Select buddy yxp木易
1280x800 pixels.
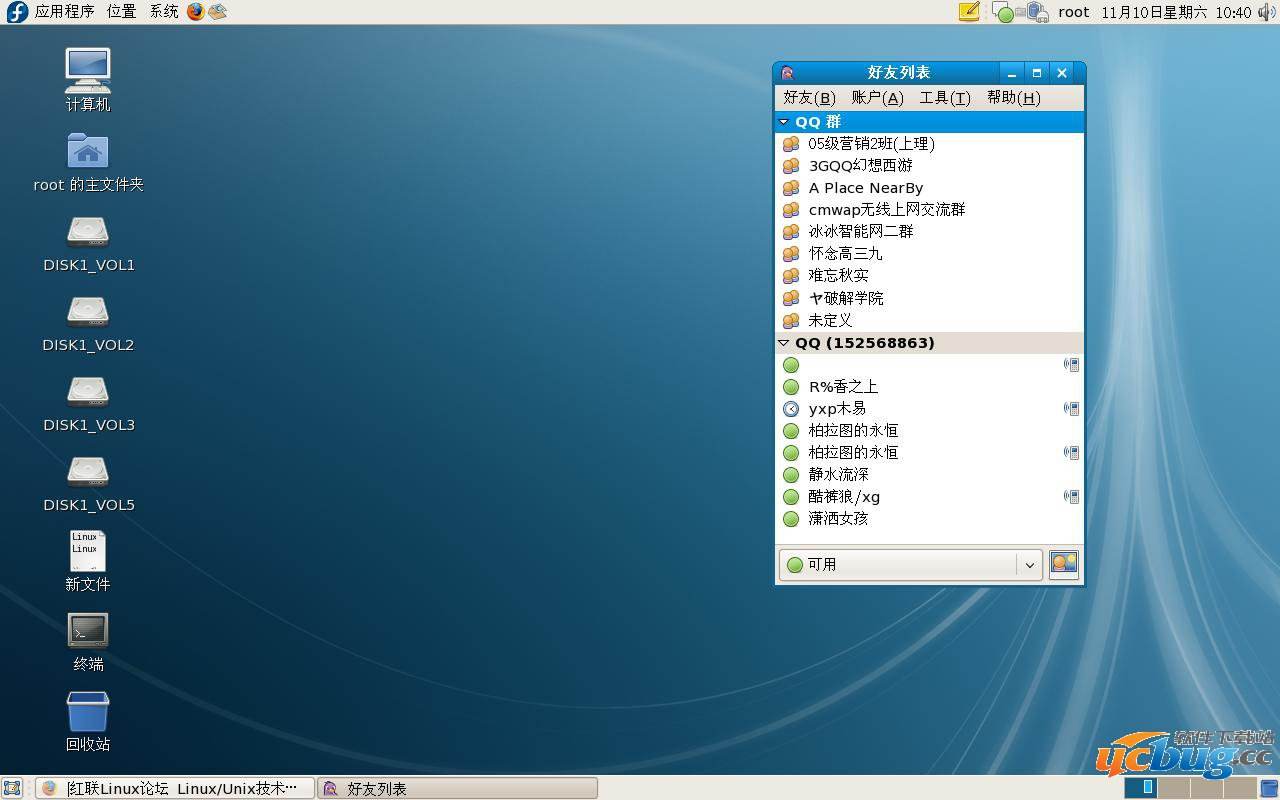coord(929,409)
